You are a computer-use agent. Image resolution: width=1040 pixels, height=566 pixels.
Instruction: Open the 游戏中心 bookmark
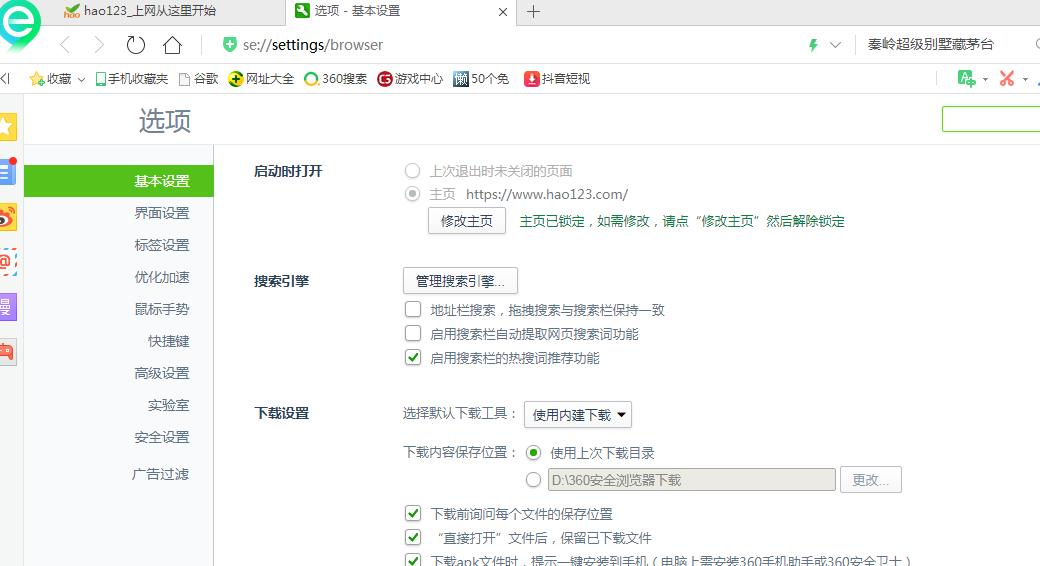[x=409, y=79]
